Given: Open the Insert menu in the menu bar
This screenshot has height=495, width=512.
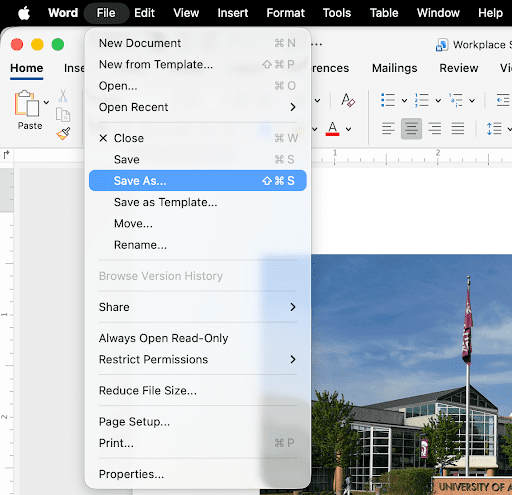Looking at the screenshot, I should tap(233, 13).
